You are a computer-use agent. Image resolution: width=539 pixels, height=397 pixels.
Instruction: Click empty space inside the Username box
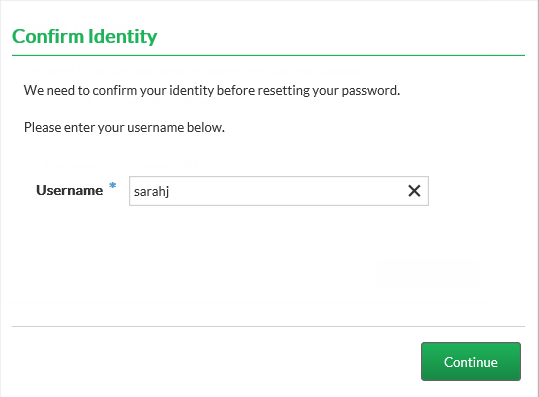coord(285,191)
